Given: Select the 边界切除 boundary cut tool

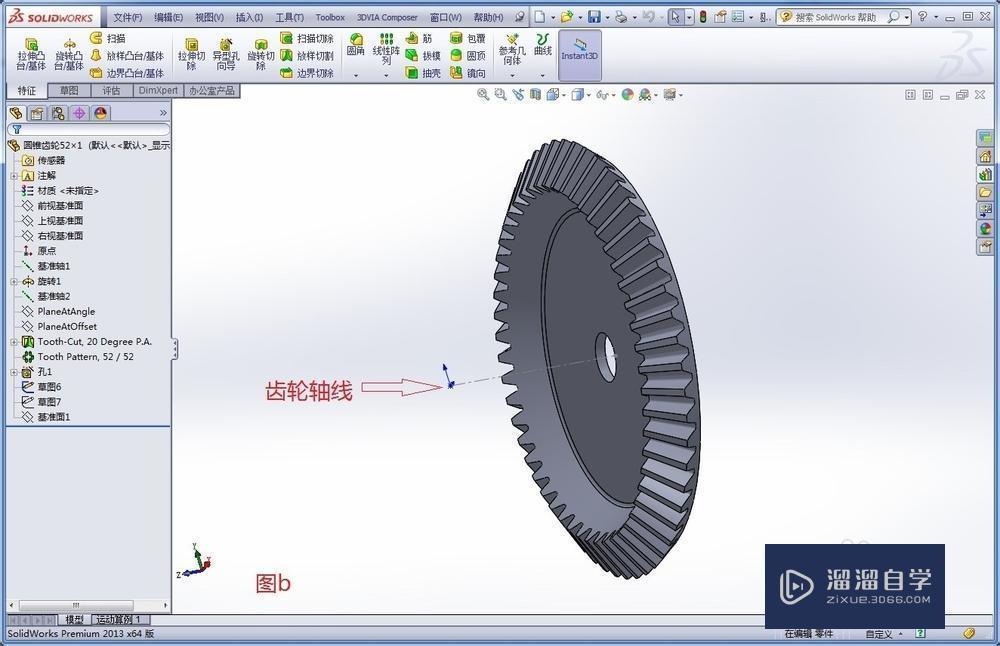Looking at the screenshot, I should point(307,73).
